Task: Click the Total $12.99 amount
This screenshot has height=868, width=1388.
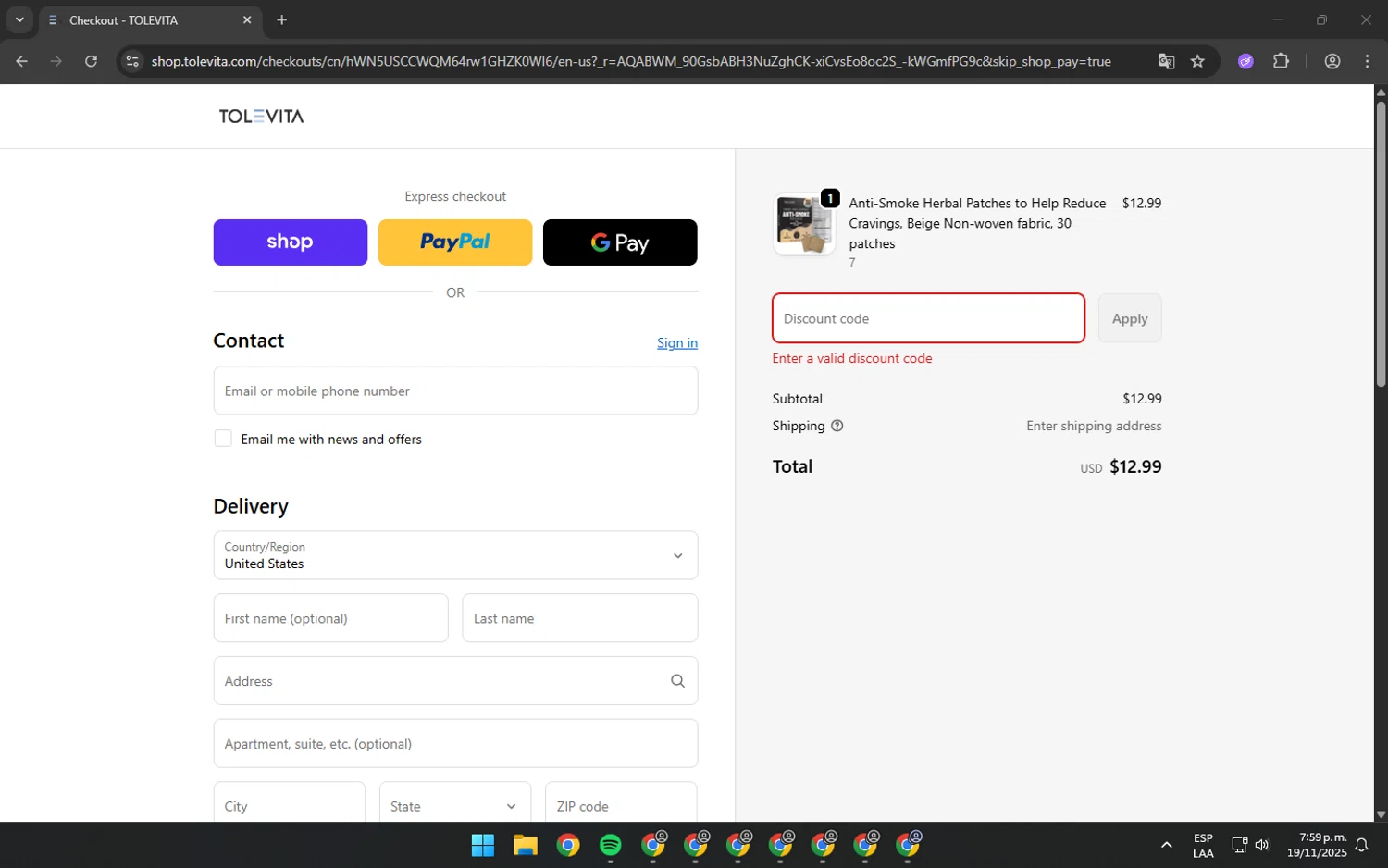Action: click(x=1135, y=466)
